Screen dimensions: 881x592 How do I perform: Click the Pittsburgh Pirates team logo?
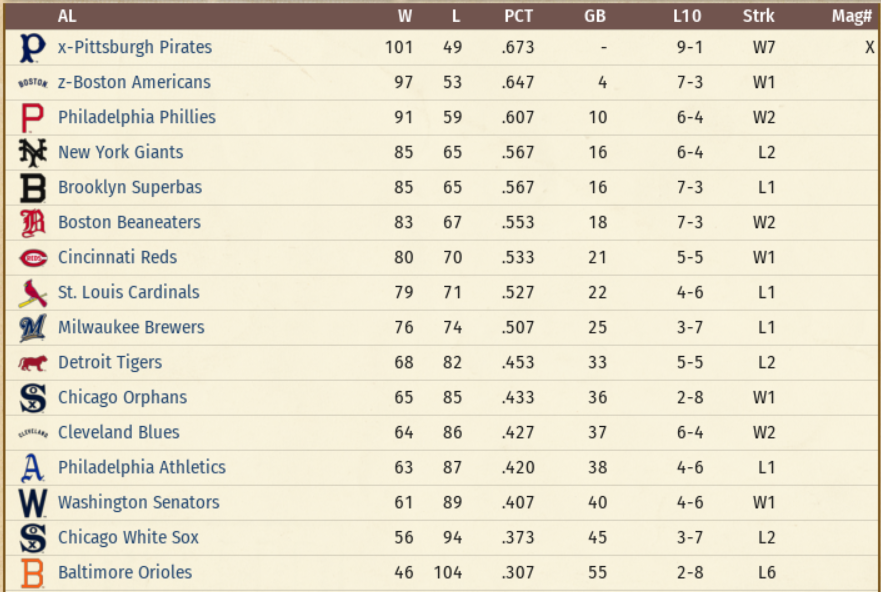(x=32, y=47)
